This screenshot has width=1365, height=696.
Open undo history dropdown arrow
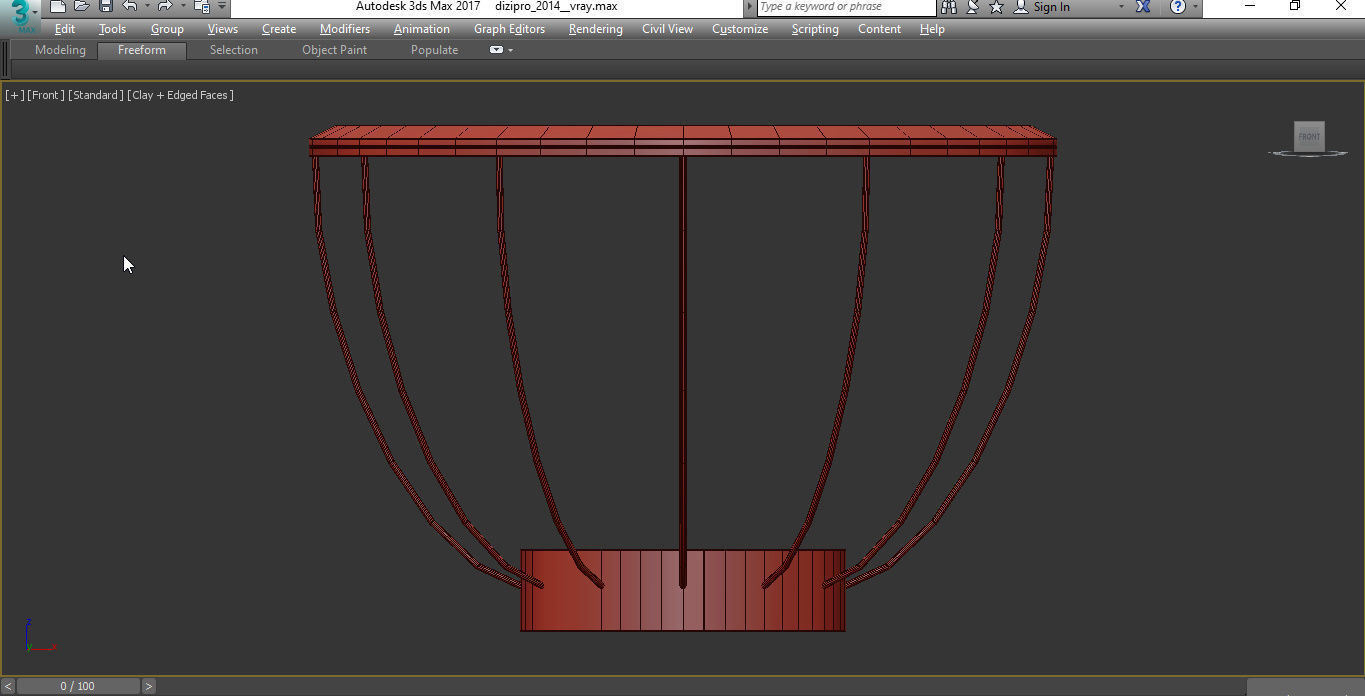tap(146, 7)
